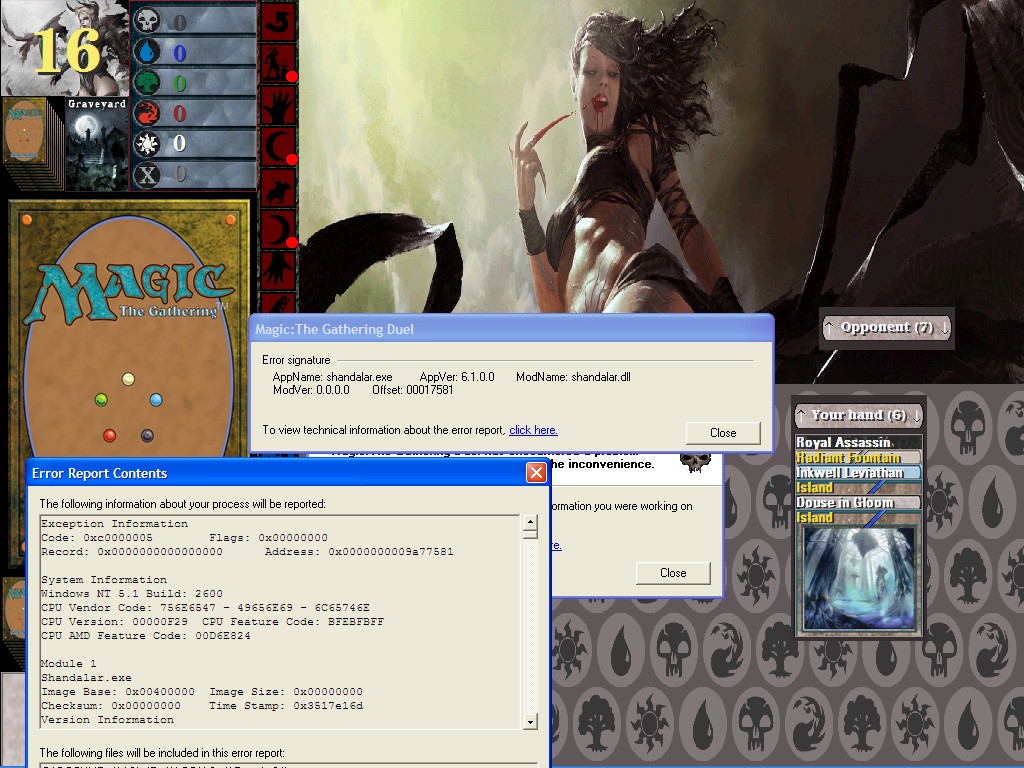The height and width of the screenshot is (768, 1024).
Task: Click the error report scrollbar thumb
Action: 530,533
